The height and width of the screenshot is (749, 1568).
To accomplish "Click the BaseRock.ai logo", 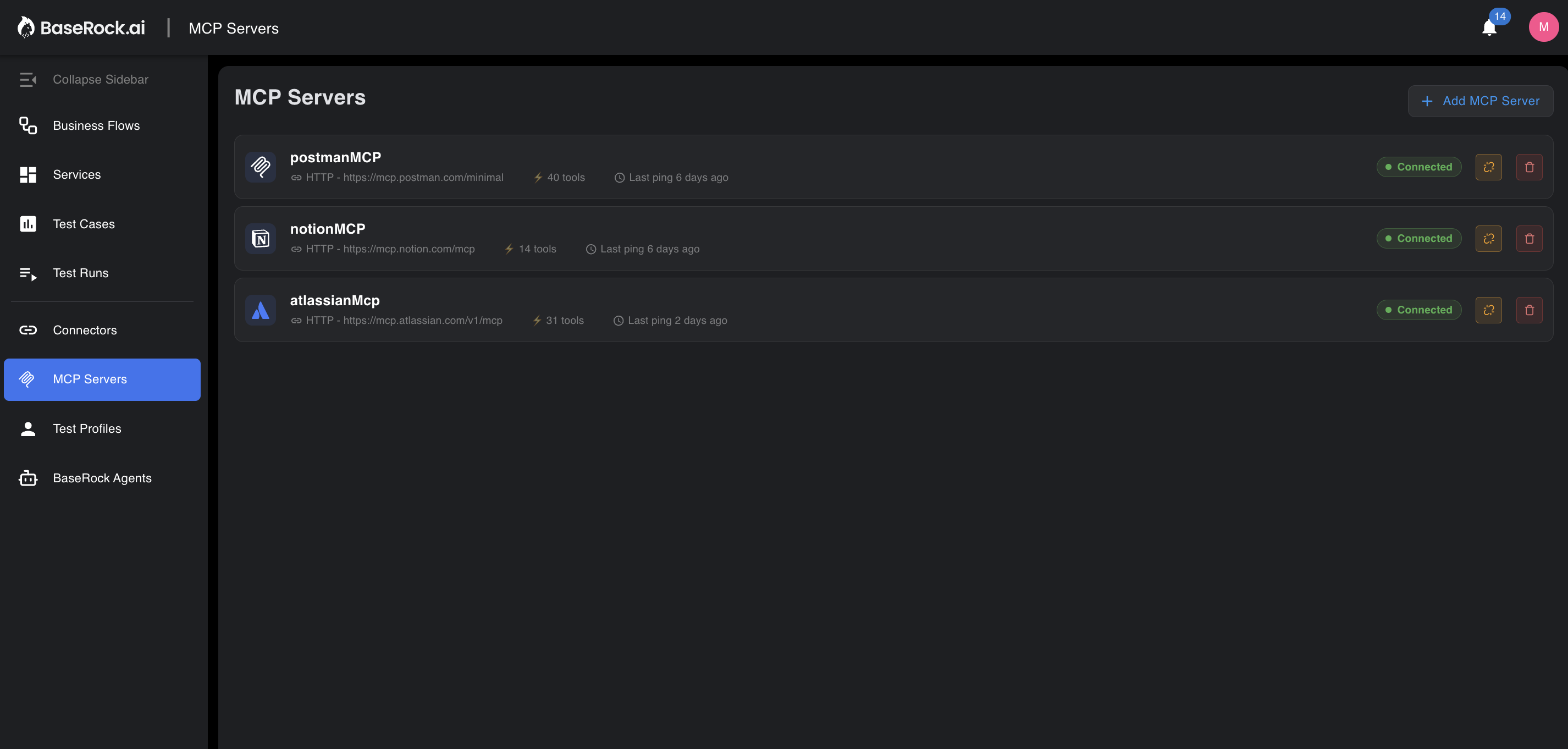I will click(81, 27).
